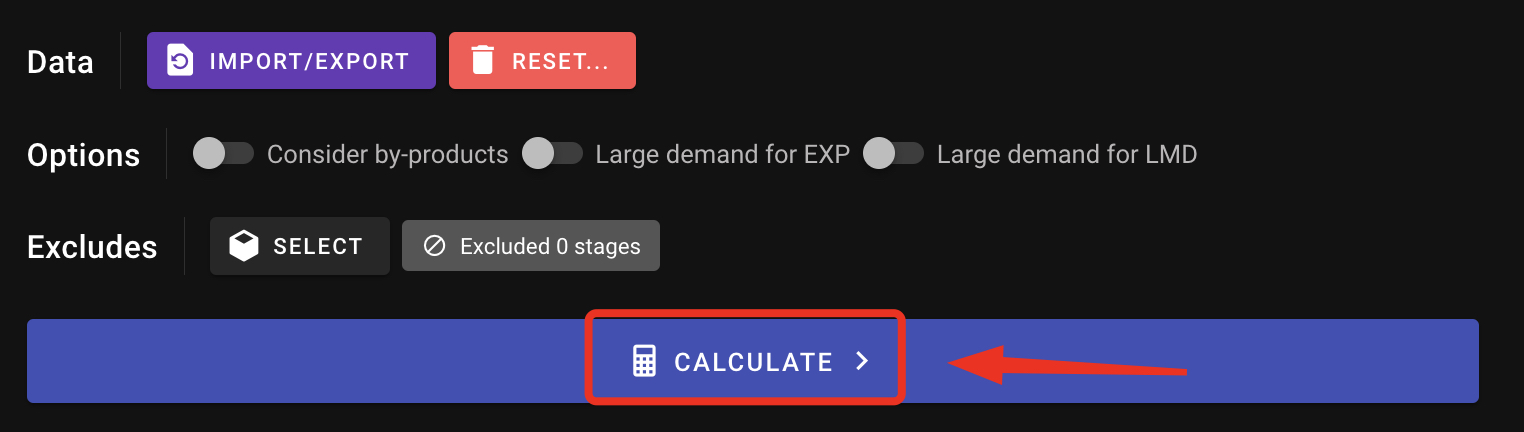
Task: Toggle the Consider by-products switch
Action: [x=223, y=154]
